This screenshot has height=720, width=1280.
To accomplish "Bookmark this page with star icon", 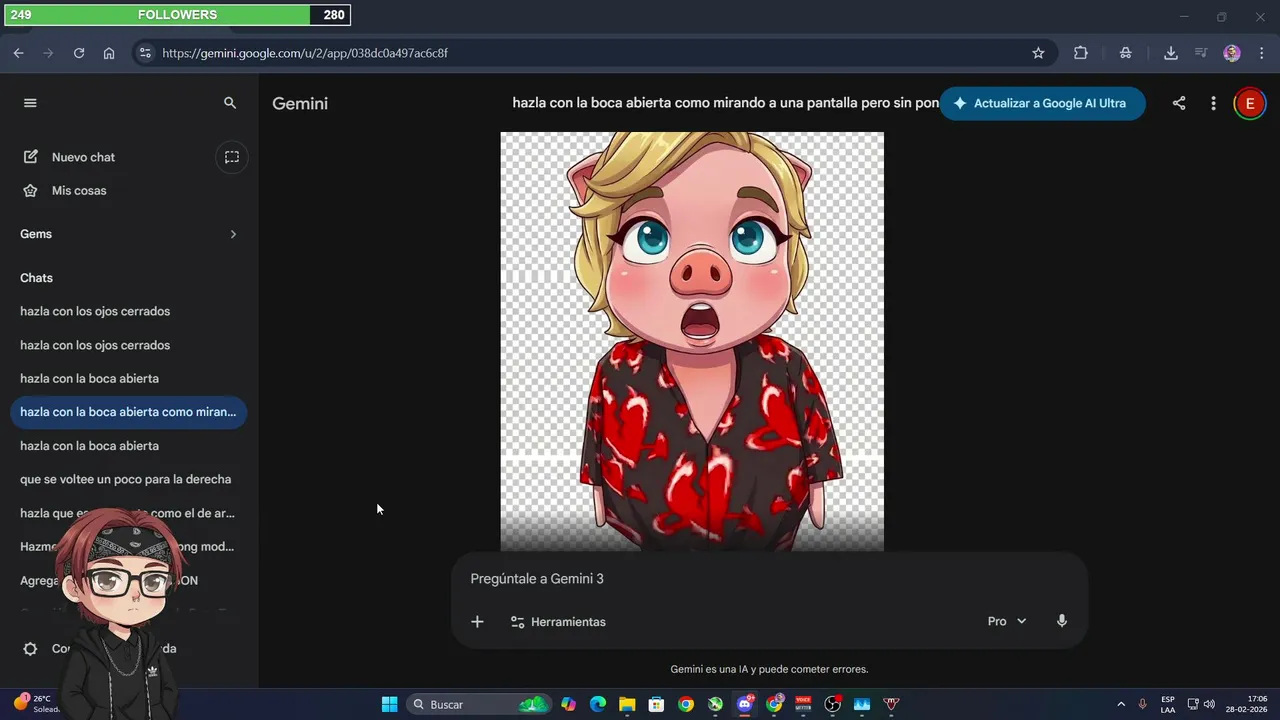I will (x=1038, y=53).
